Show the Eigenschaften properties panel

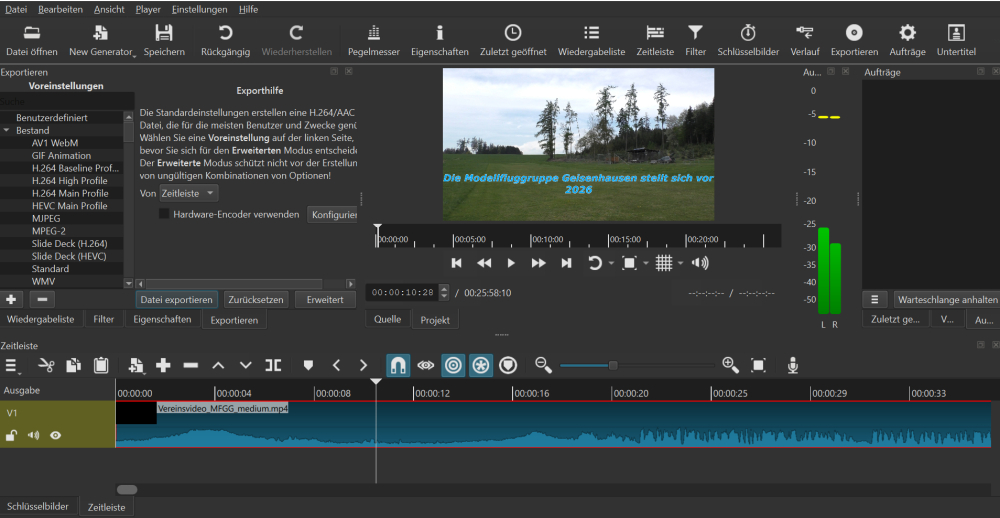point(439,41)
